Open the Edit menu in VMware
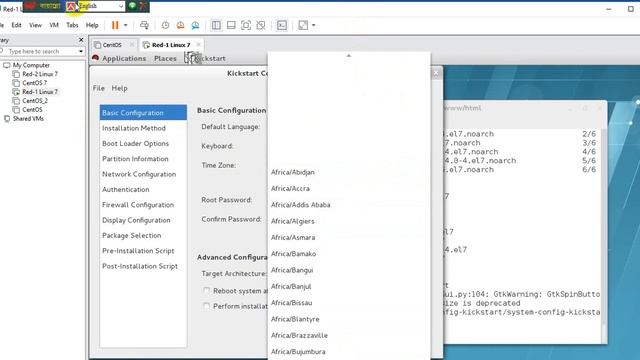Image resolution: width=640 pixels, height=360 pixels. 16,25
